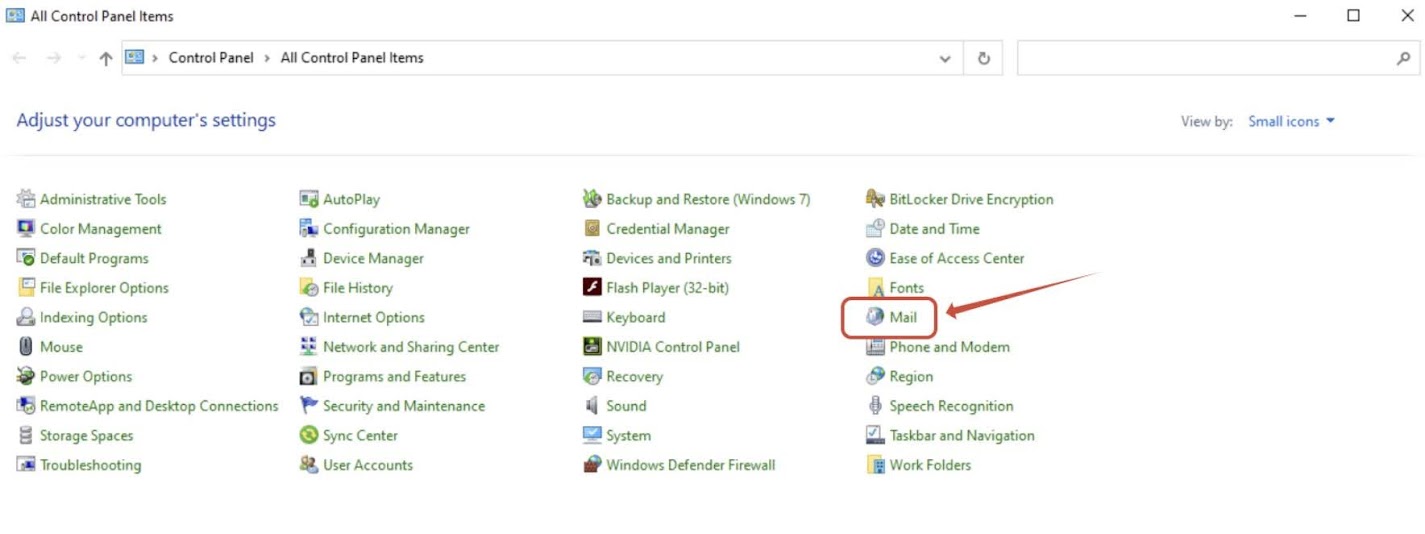Screen dimensions: 1425x534
Task: Expand chevron before Control Panel breadcrumb
Action: 156,58
